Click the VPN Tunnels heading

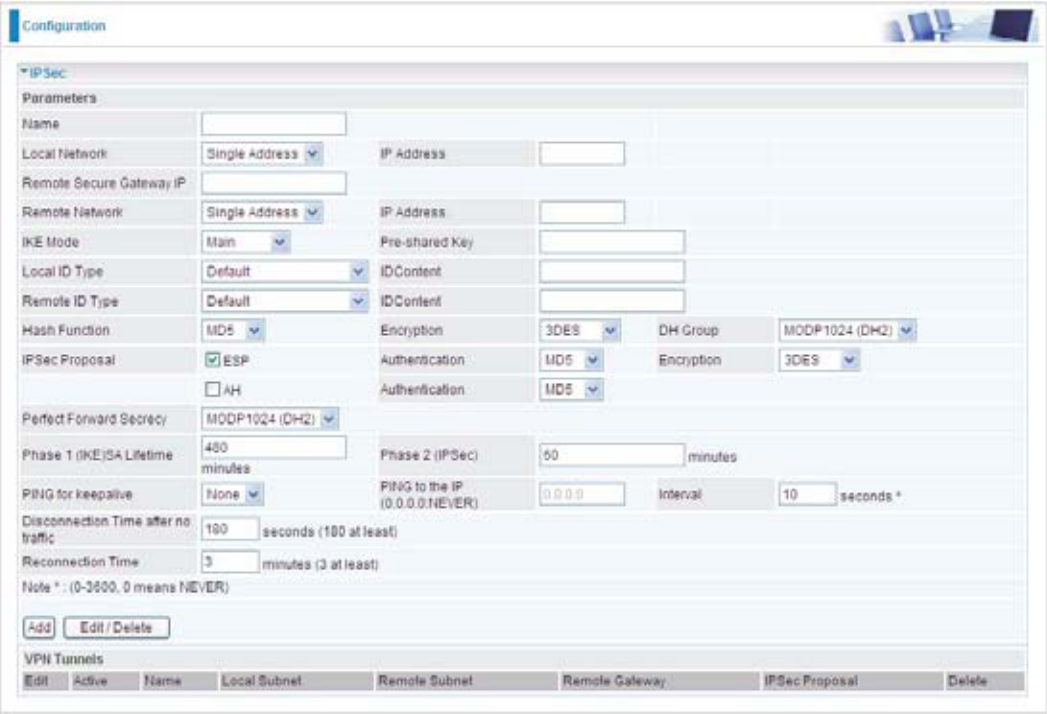(x=63, y=659)
